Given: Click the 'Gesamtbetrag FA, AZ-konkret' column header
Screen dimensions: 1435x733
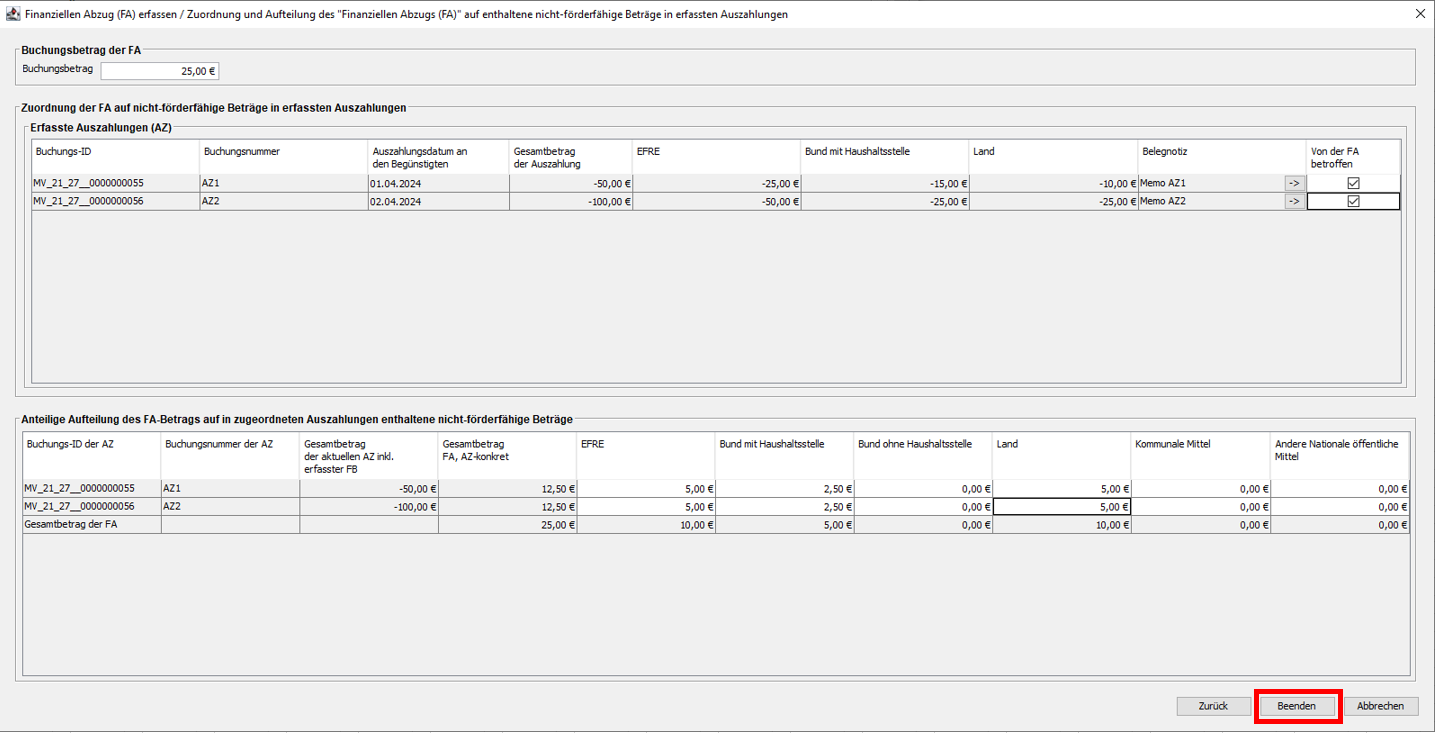Looking at the screenshot, I should pos(507,450).
